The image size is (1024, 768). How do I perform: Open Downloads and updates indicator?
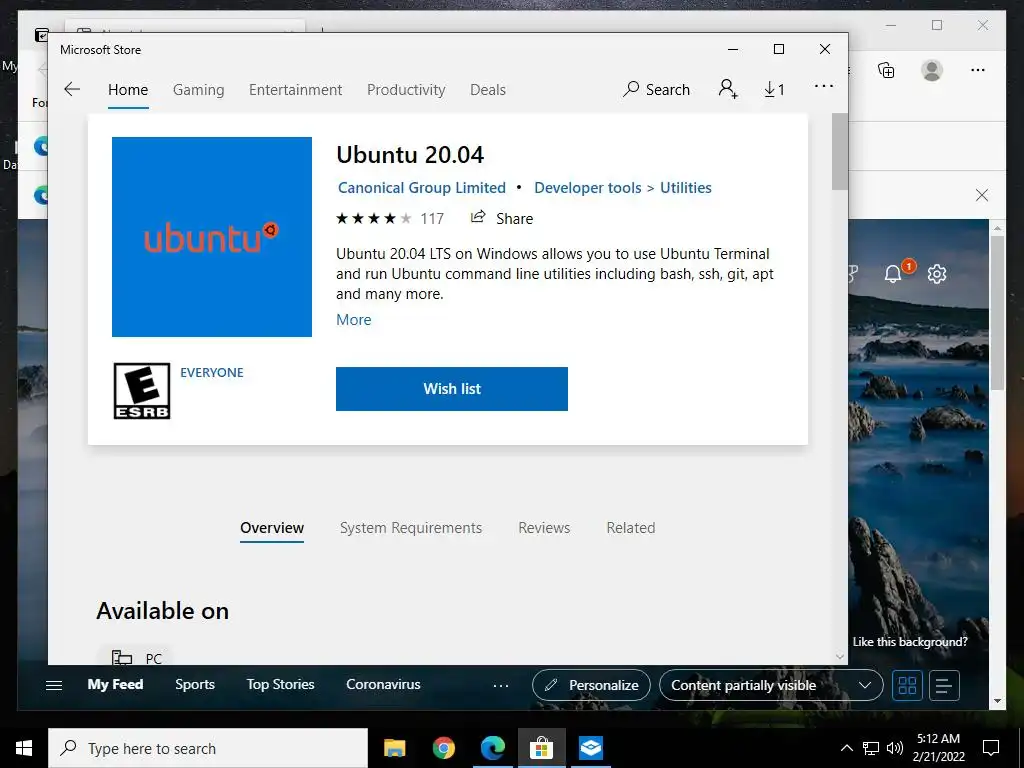point(775,89)
